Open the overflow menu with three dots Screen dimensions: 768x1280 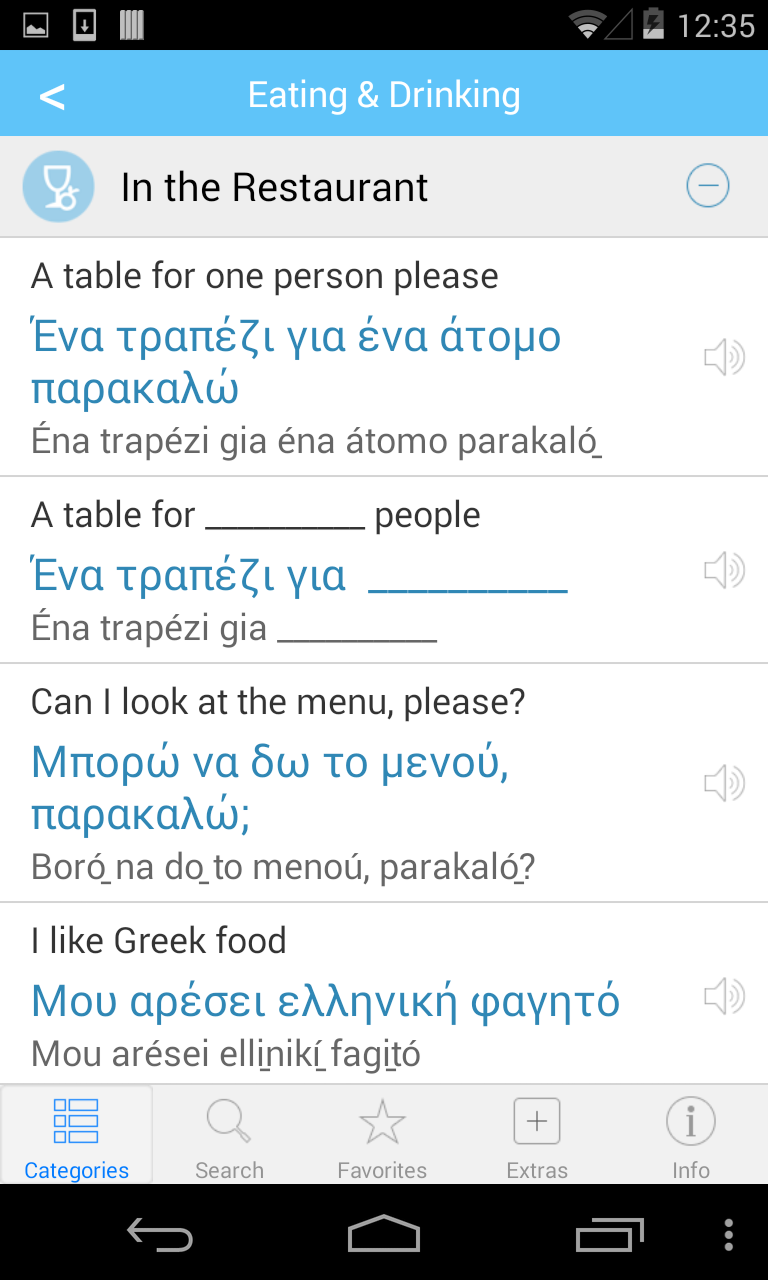pyautogui.click(x=728, y=1234)
